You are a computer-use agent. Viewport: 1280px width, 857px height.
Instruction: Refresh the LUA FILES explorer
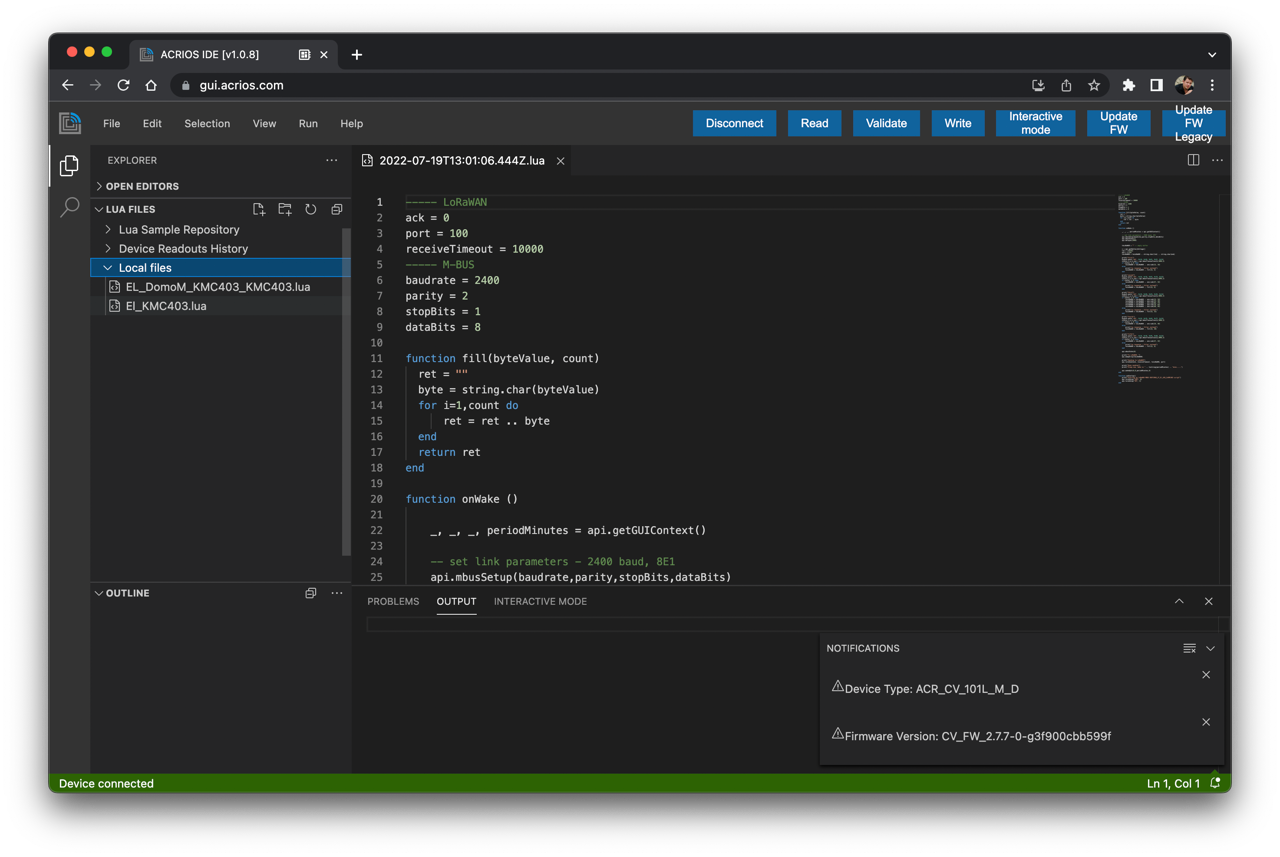click(311, 209)
